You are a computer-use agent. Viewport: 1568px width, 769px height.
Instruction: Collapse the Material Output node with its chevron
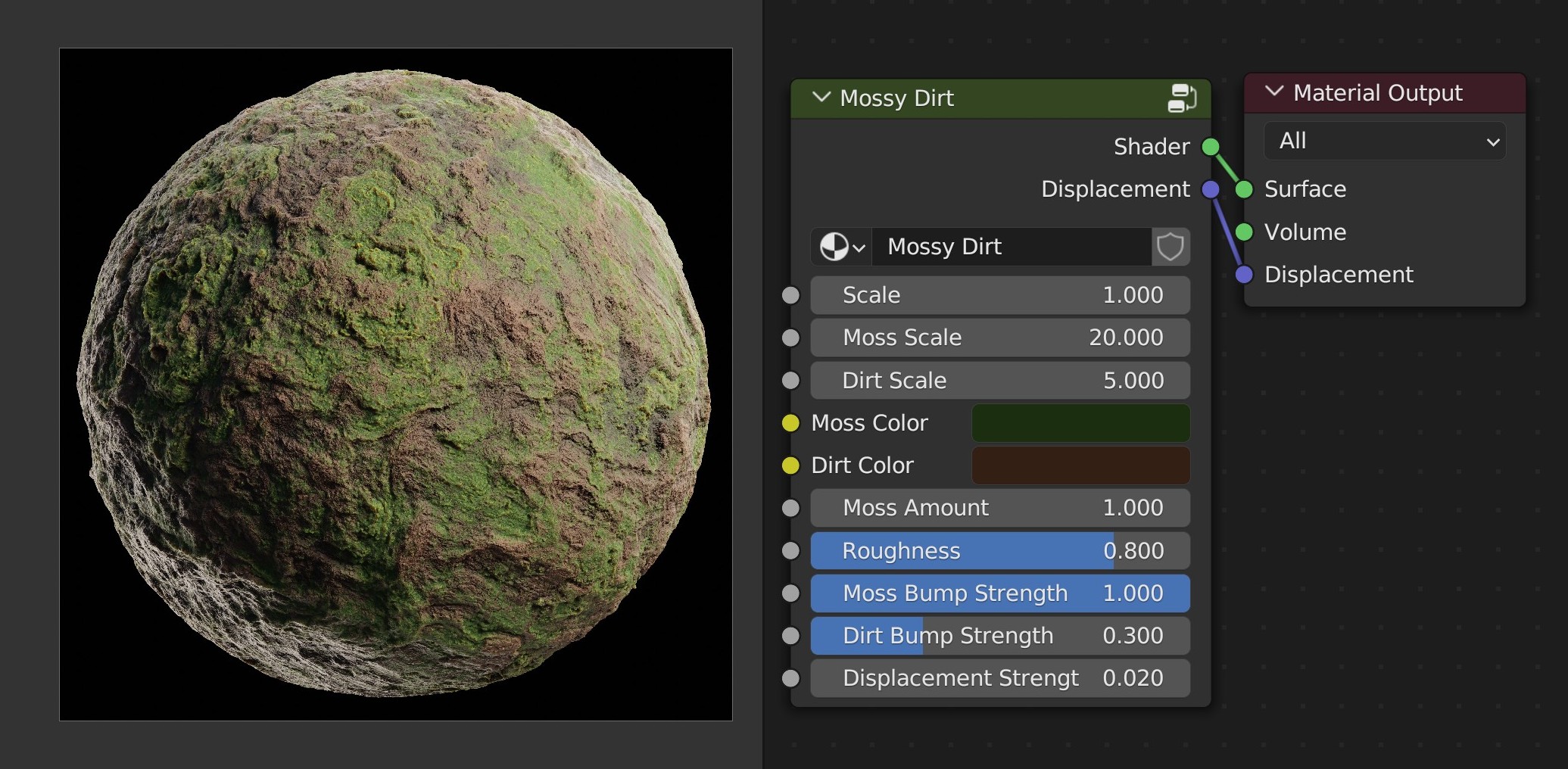point(1273,92)
